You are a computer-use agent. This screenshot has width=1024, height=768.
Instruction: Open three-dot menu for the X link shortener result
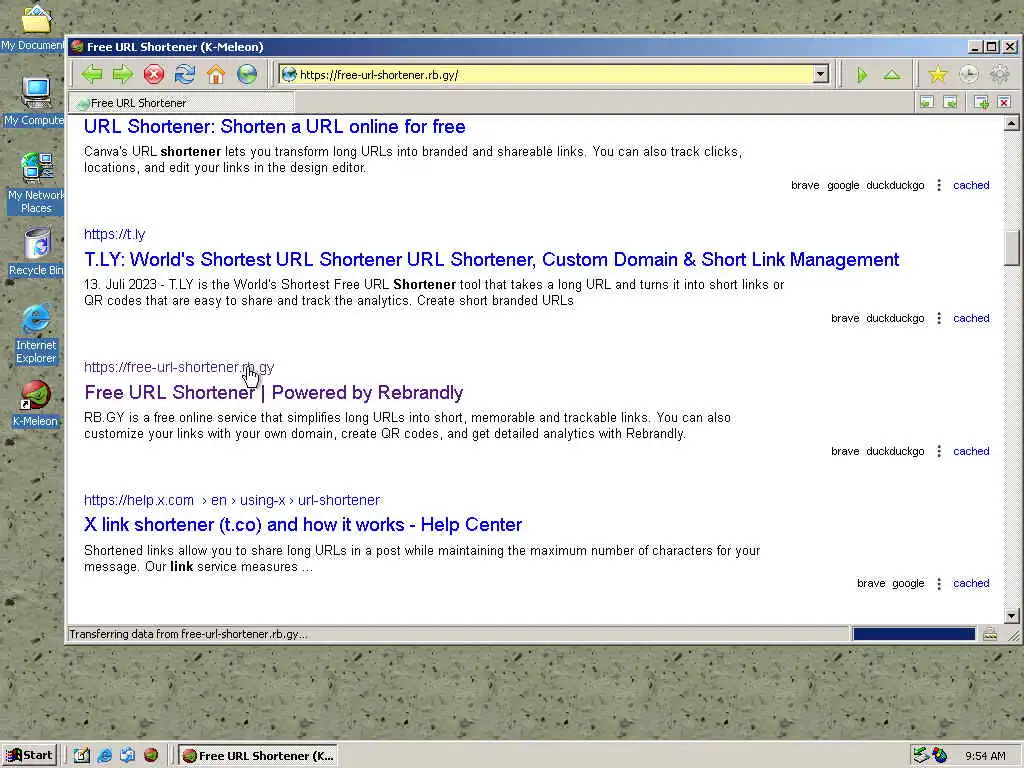939,584
